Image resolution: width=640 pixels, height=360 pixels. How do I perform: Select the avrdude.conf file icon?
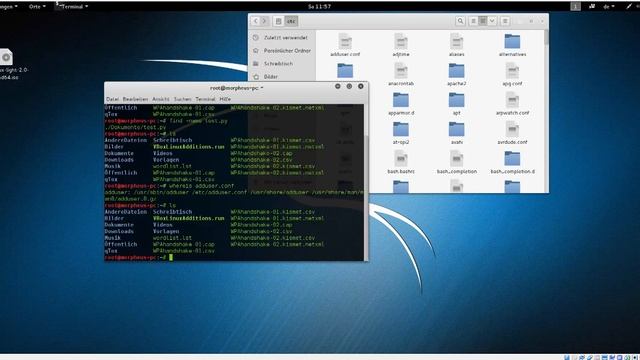512,129
